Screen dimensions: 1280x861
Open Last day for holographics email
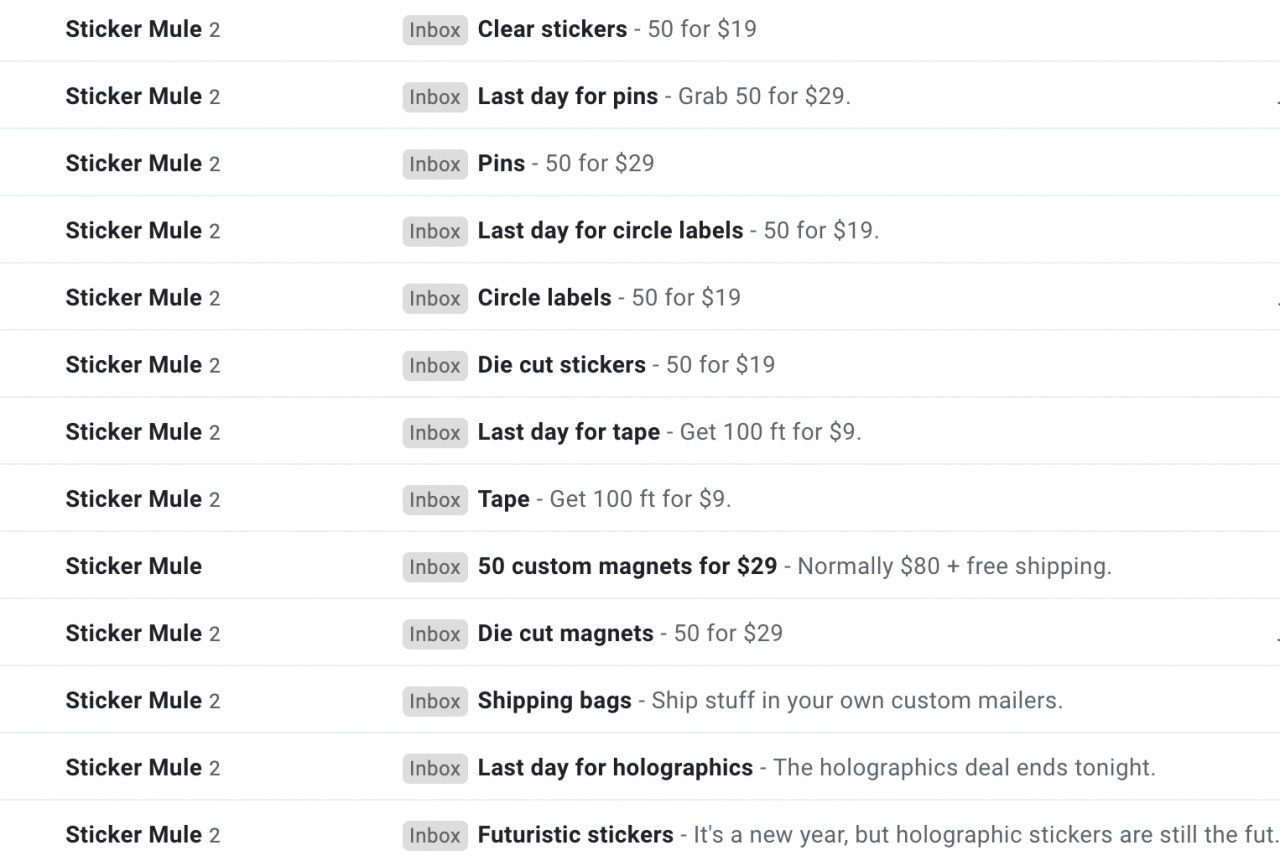640,766
